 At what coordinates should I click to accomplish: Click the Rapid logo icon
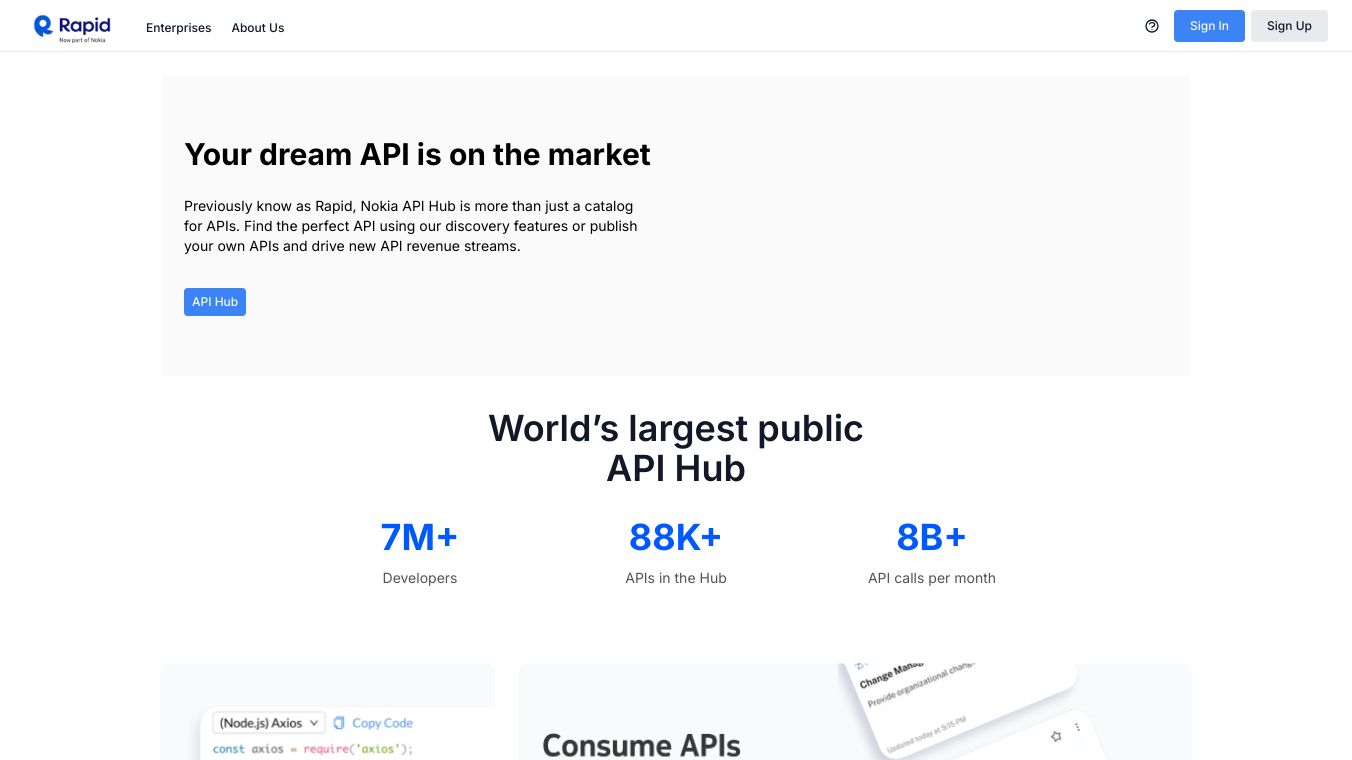coord(43,26)
